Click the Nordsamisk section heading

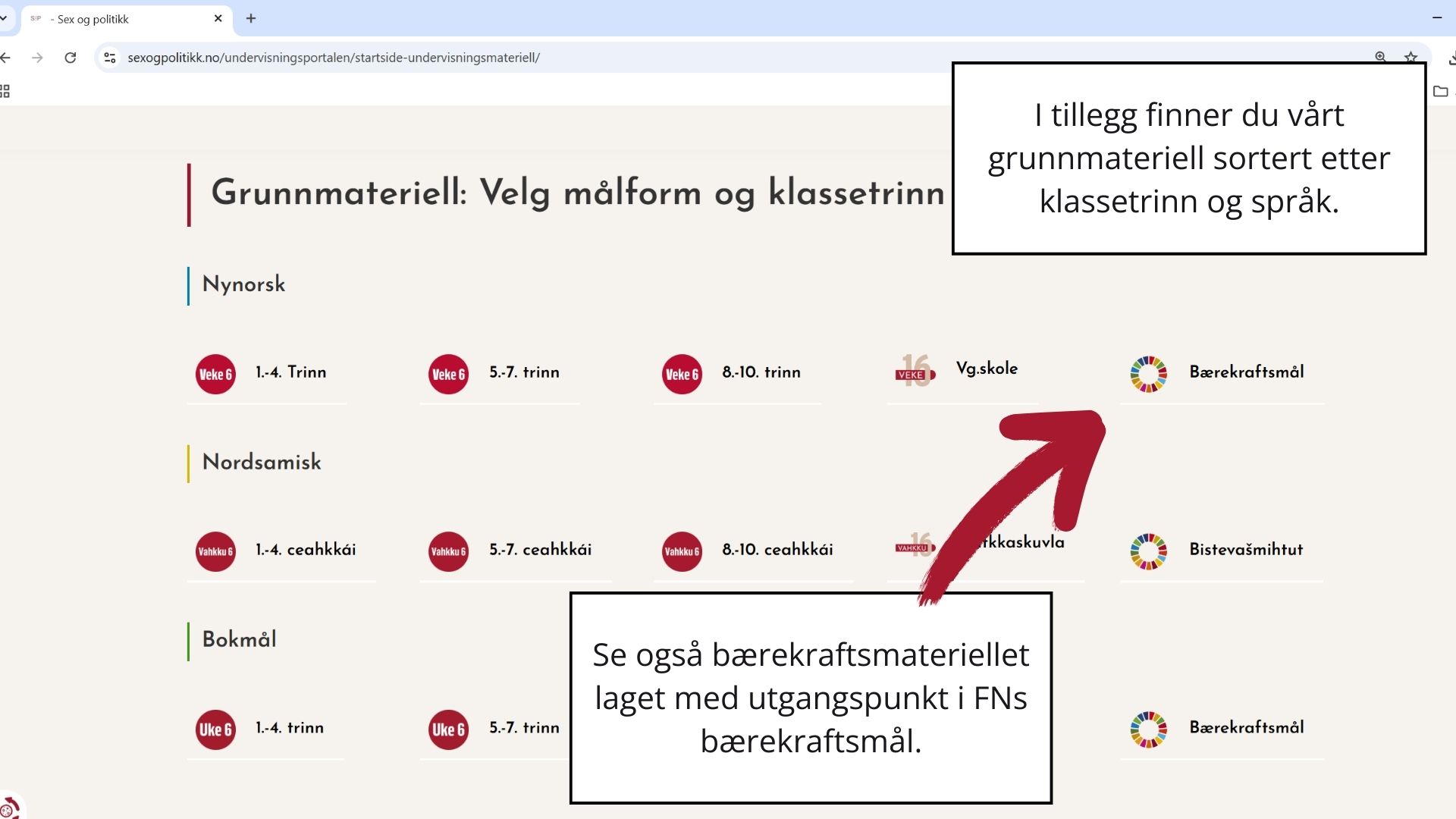tap(262, 462)
